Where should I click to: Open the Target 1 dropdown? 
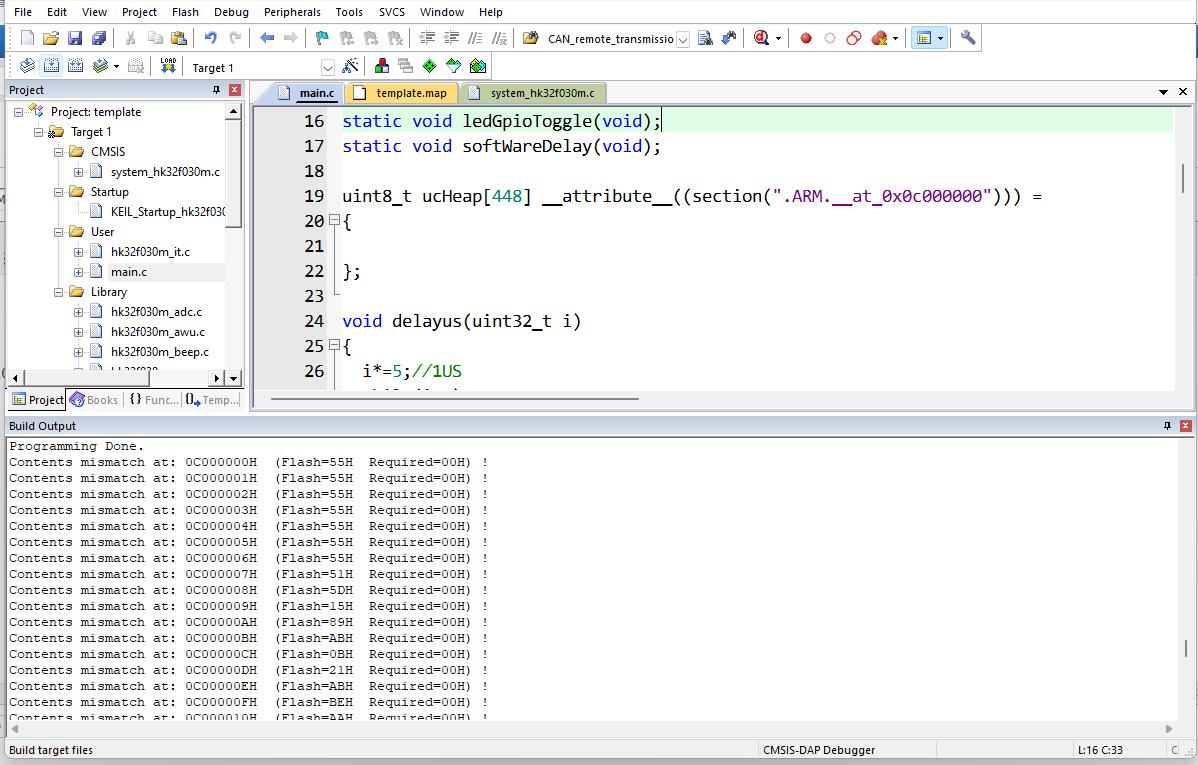[327, 68]
